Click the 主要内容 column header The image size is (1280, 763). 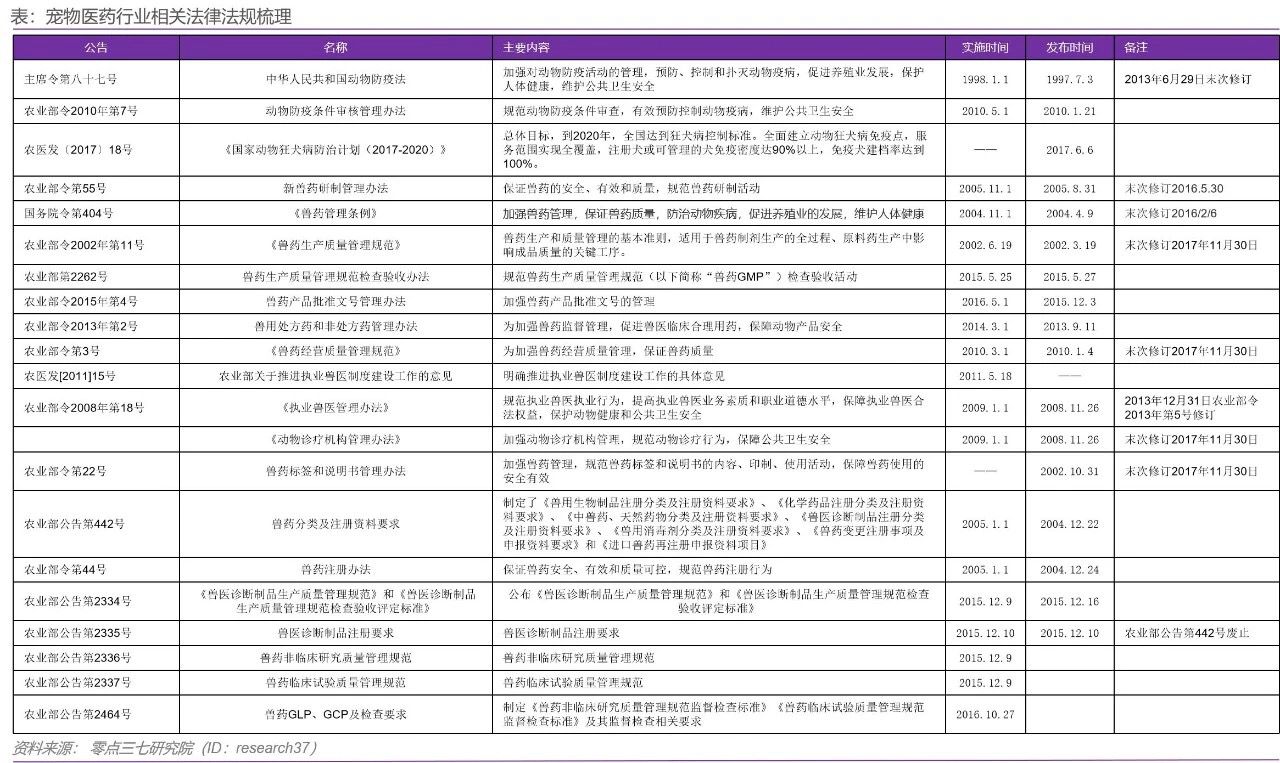(526, 48)
